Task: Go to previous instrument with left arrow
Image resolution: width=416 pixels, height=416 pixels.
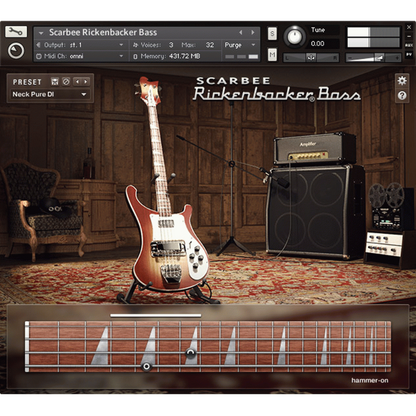Action: coord(241,32)
